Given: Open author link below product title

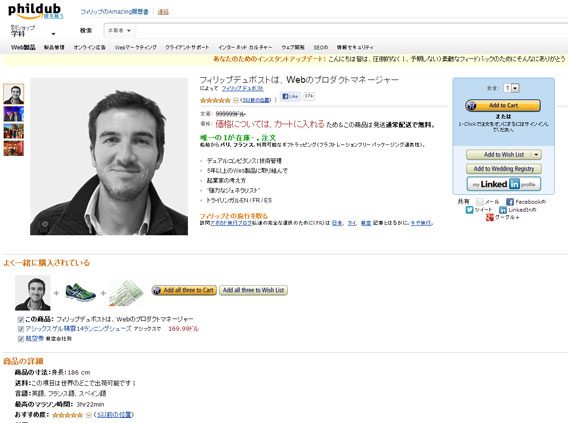Looking at the screenshot, I should pyautogui.click(x=243, y=88).
